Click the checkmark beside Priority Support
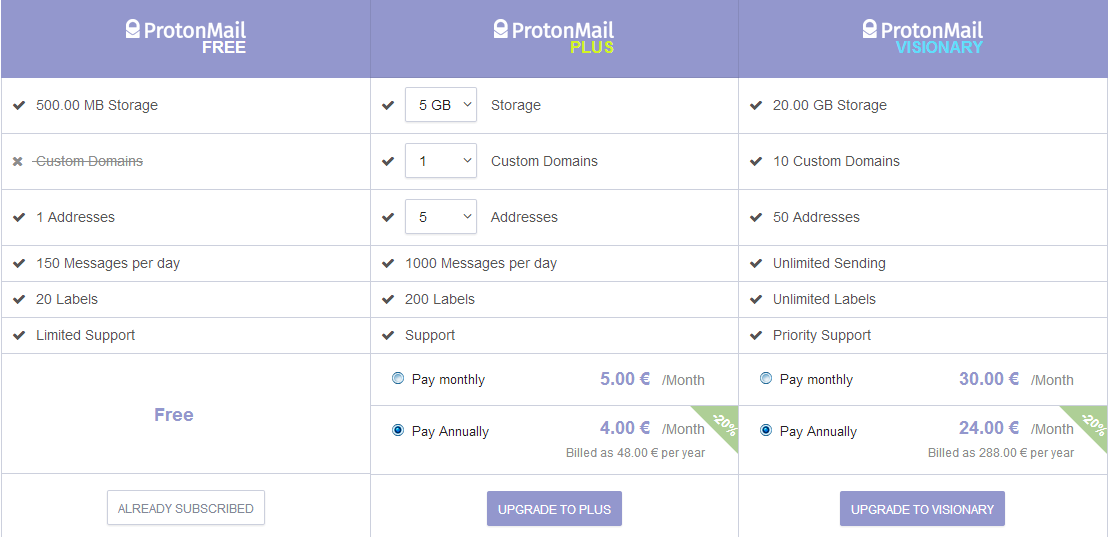The image size is (1111, 537). point(756,335)
